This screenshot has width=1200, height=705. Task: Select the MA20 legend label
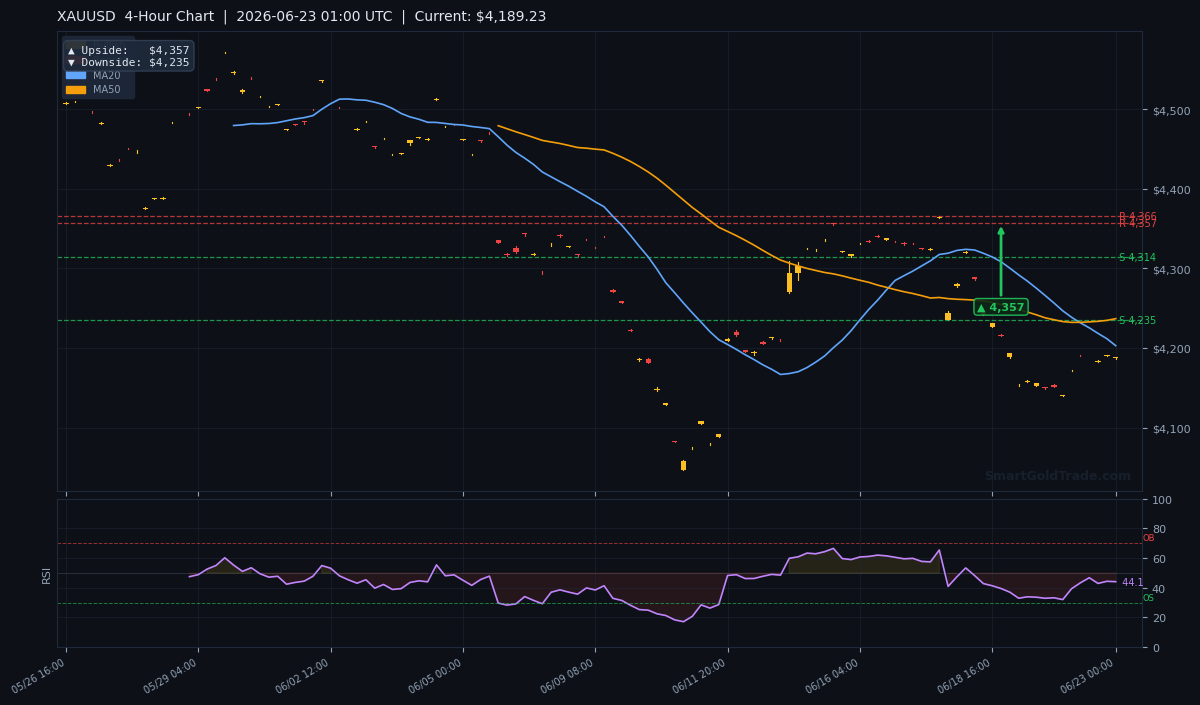click(x=107, y=75)
